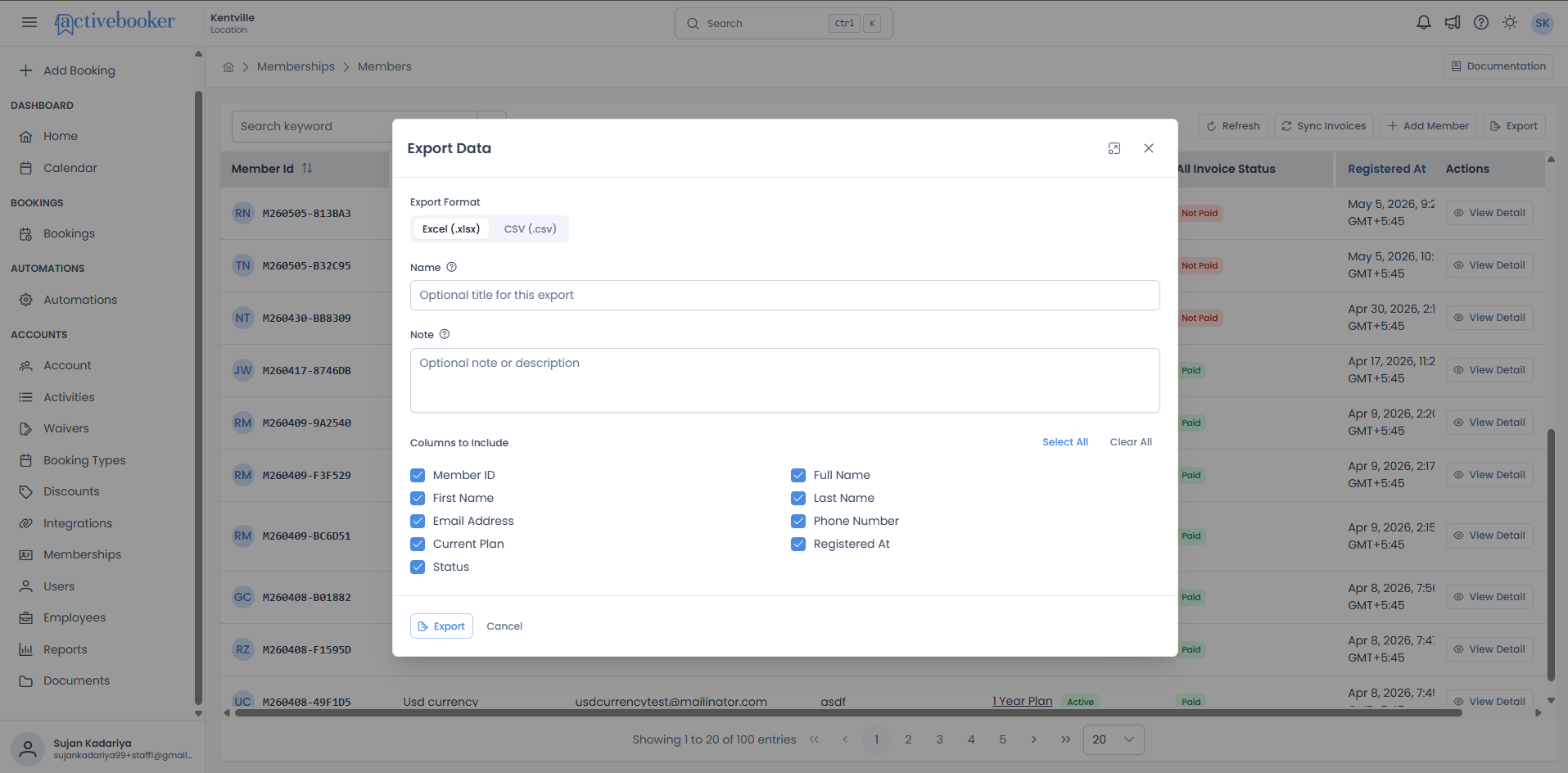1568x773 pixels.
Task: Open Integrations in the sidebar
Action: point(78,523)
